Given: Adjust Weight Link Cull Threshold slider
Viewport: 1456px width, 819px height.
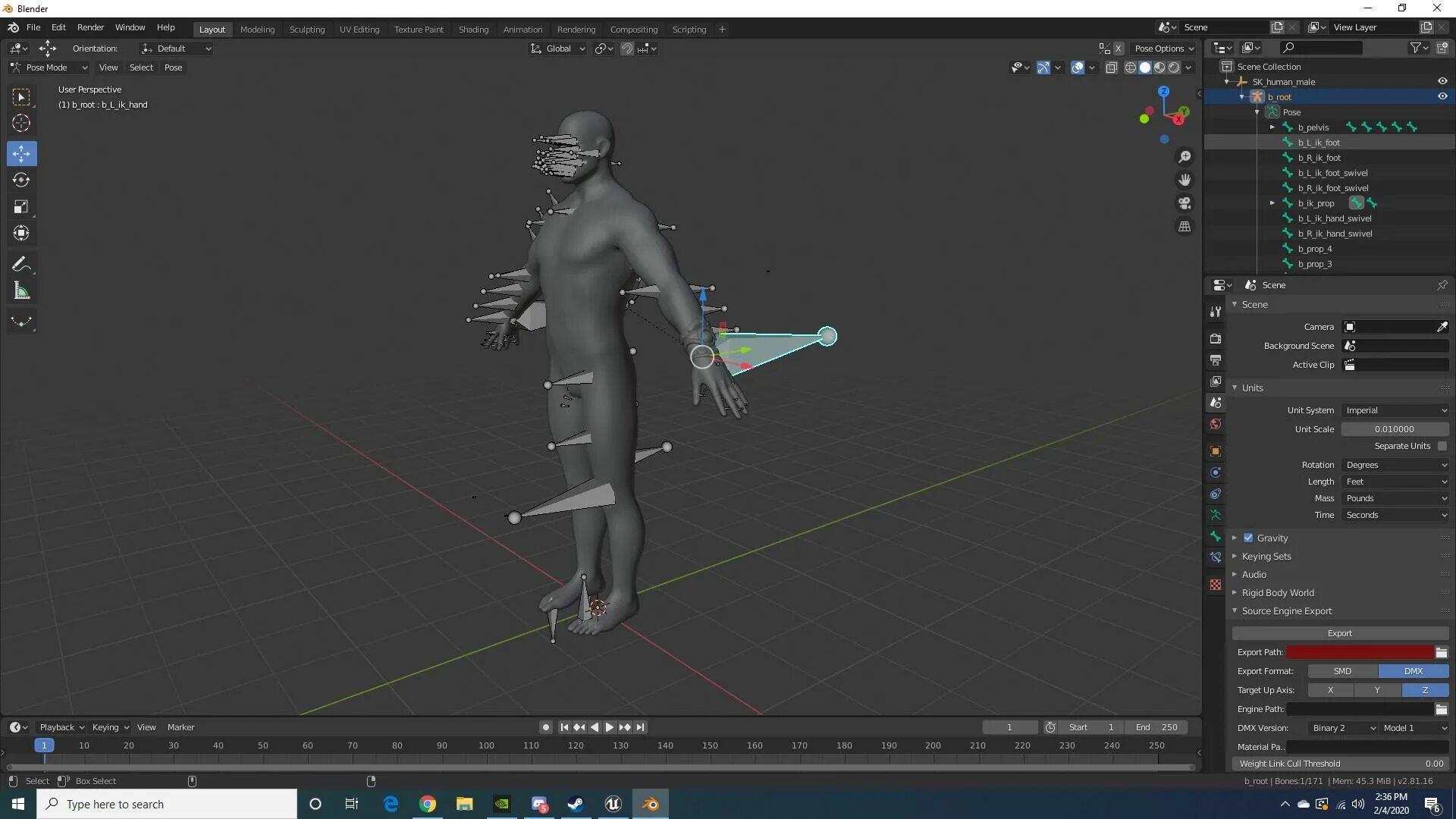Looking at the screenshot, I should 1339,764.
